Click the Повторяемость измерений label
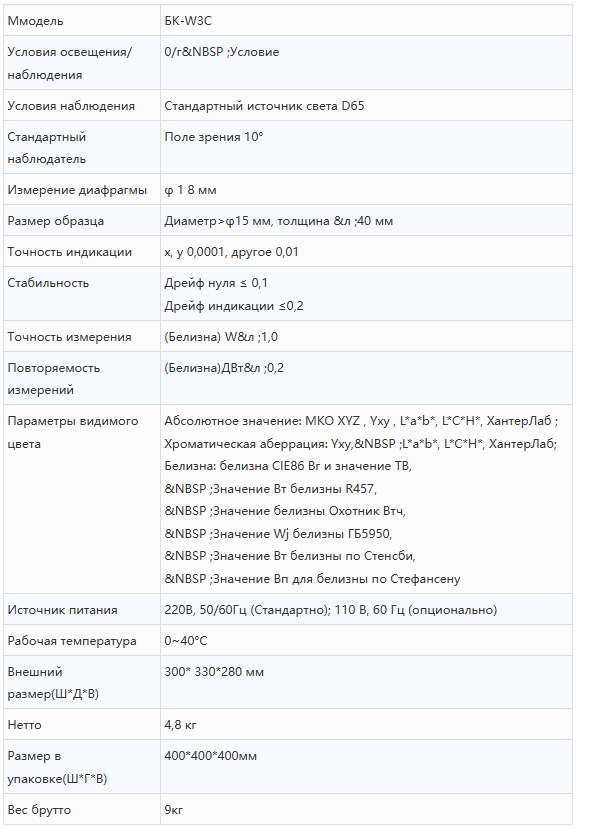 click(53, 379)
